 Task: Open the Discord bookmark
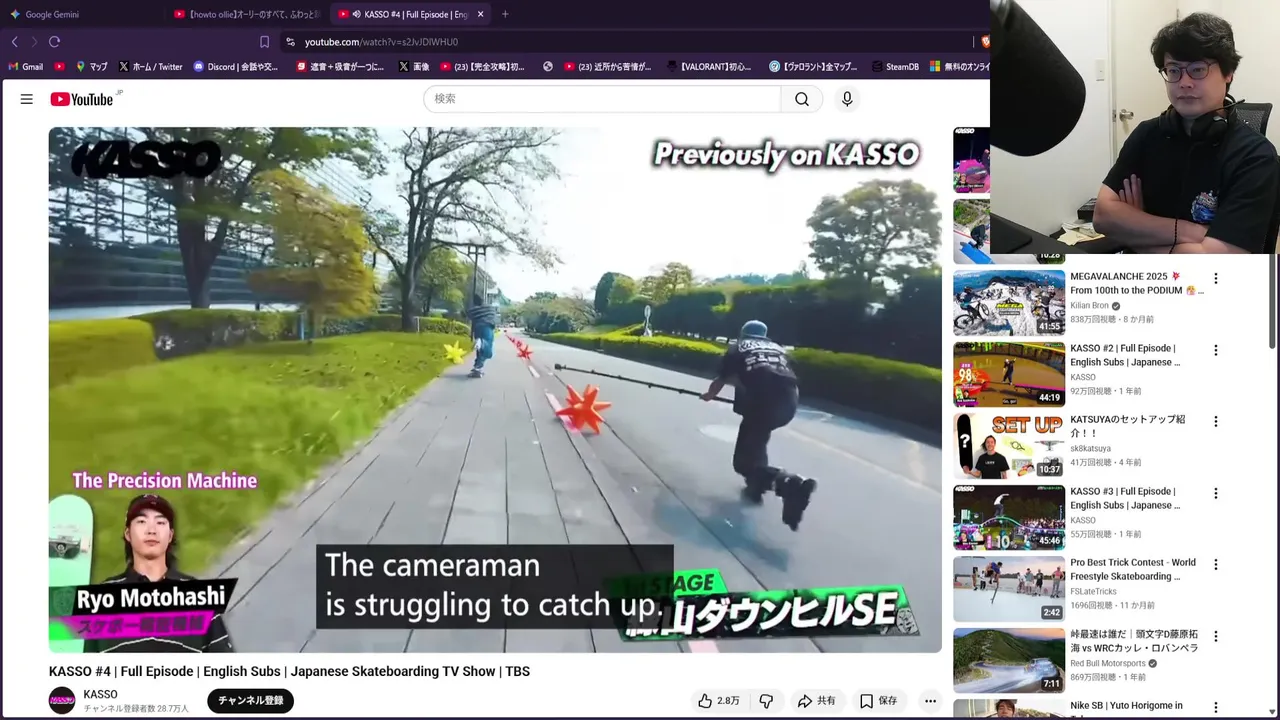[x=235, y=67]
